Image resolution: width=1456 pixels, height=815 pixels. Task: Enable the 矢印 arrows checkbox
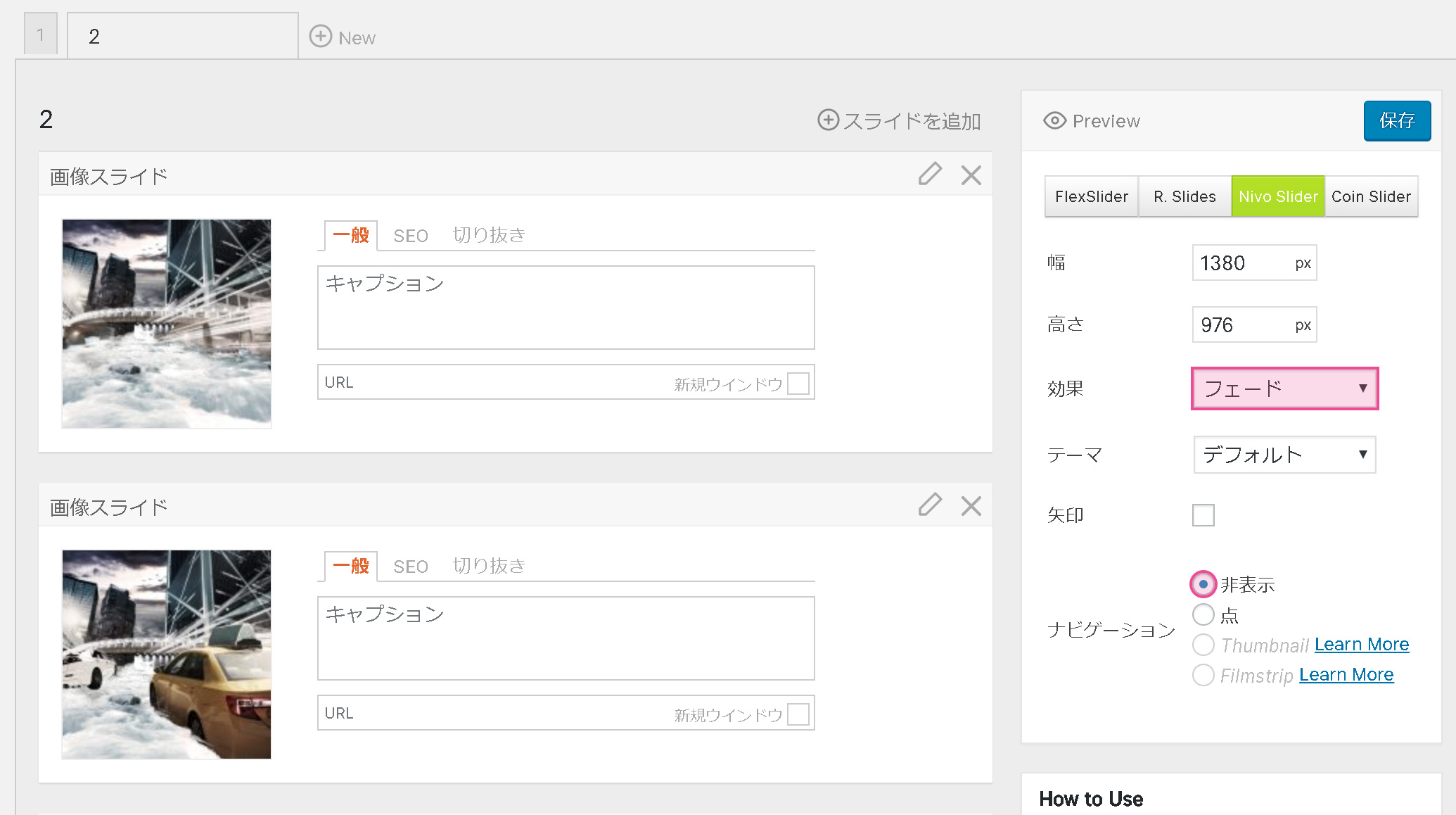coord(1203,514)
